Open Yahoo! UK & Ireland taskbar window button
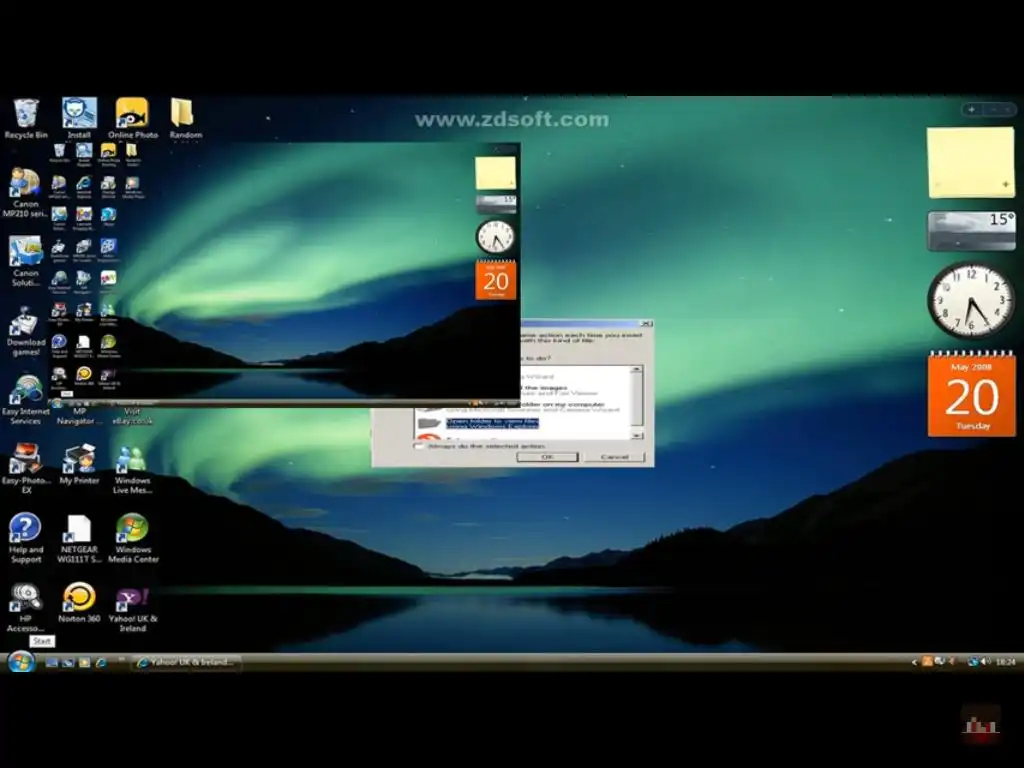 pyautogui.click(x=186, y=662)
